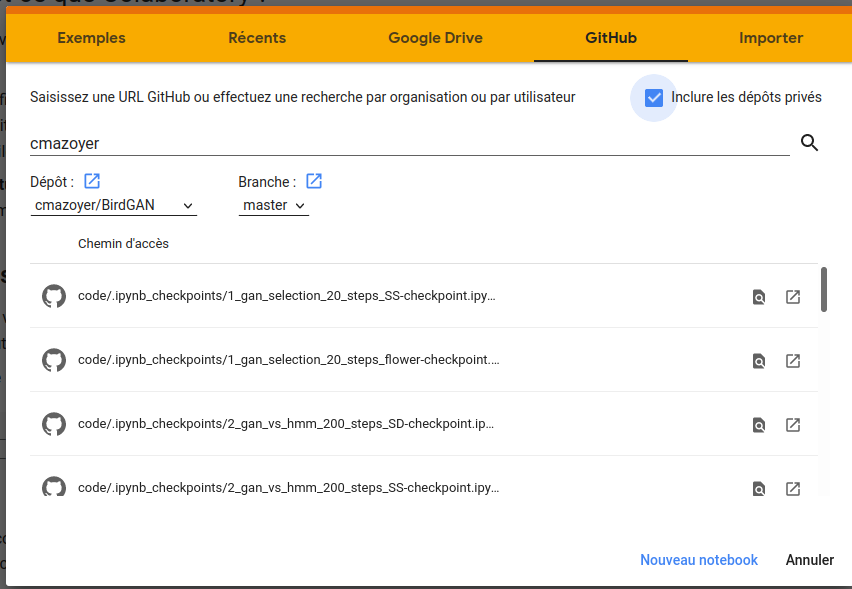Open Dépôt repository link icon on GitHub
This screenshot has height=589, width=852.
[x=92, y=181]
